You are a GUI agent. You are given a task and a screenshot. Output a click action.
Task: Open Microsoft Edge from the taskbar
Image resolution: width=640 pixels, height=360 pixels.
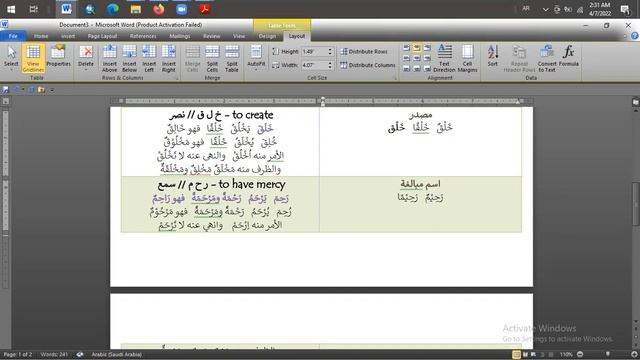click(113, 9)
